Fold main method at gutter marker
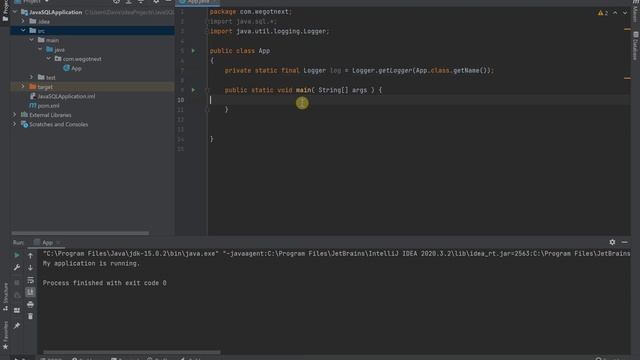 click(x=207, y=90)
